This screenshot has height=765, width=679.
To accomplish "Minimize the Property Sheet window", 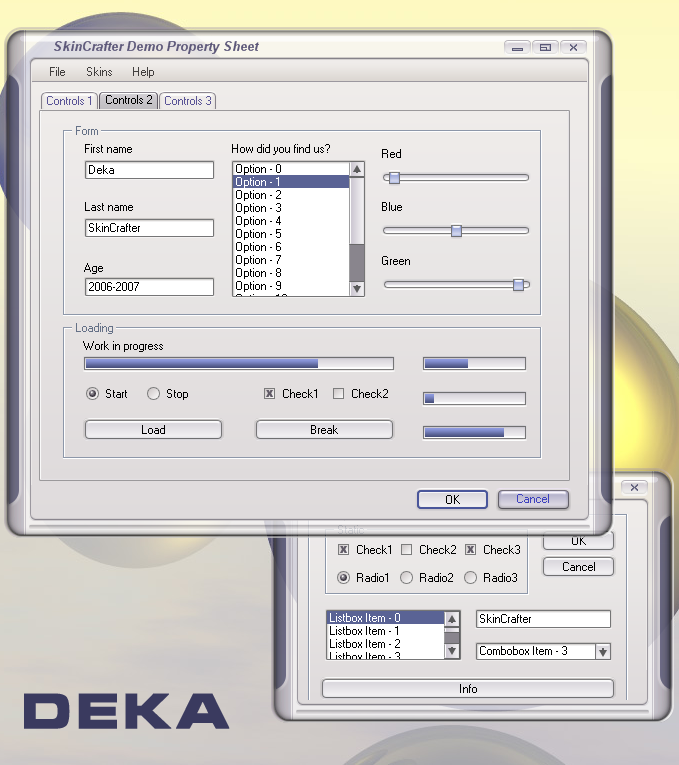I will pyautogui.click(x=518, y=48).
